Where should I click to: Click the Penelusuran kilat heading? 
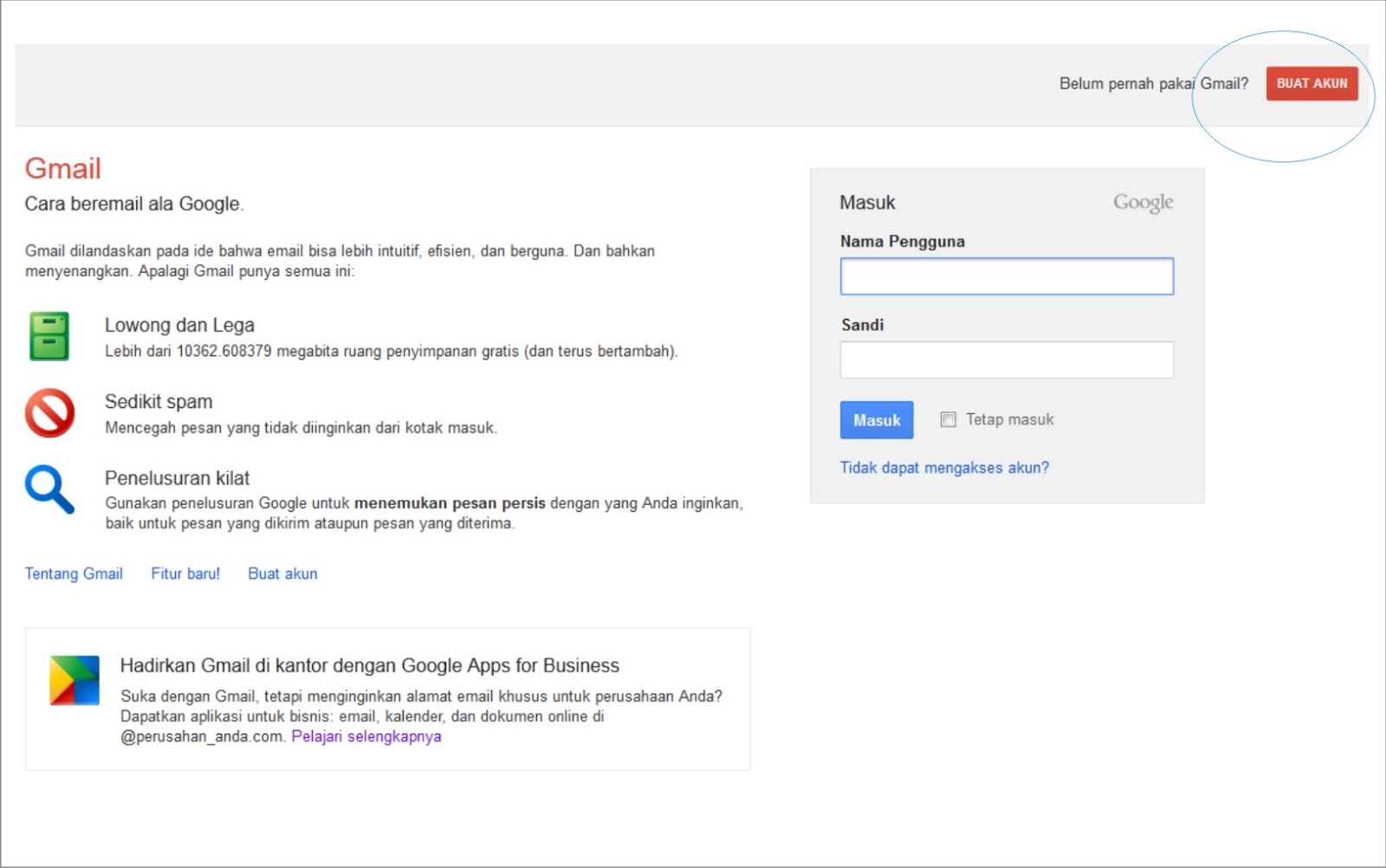pyautogui.click(x=177, y=478)
